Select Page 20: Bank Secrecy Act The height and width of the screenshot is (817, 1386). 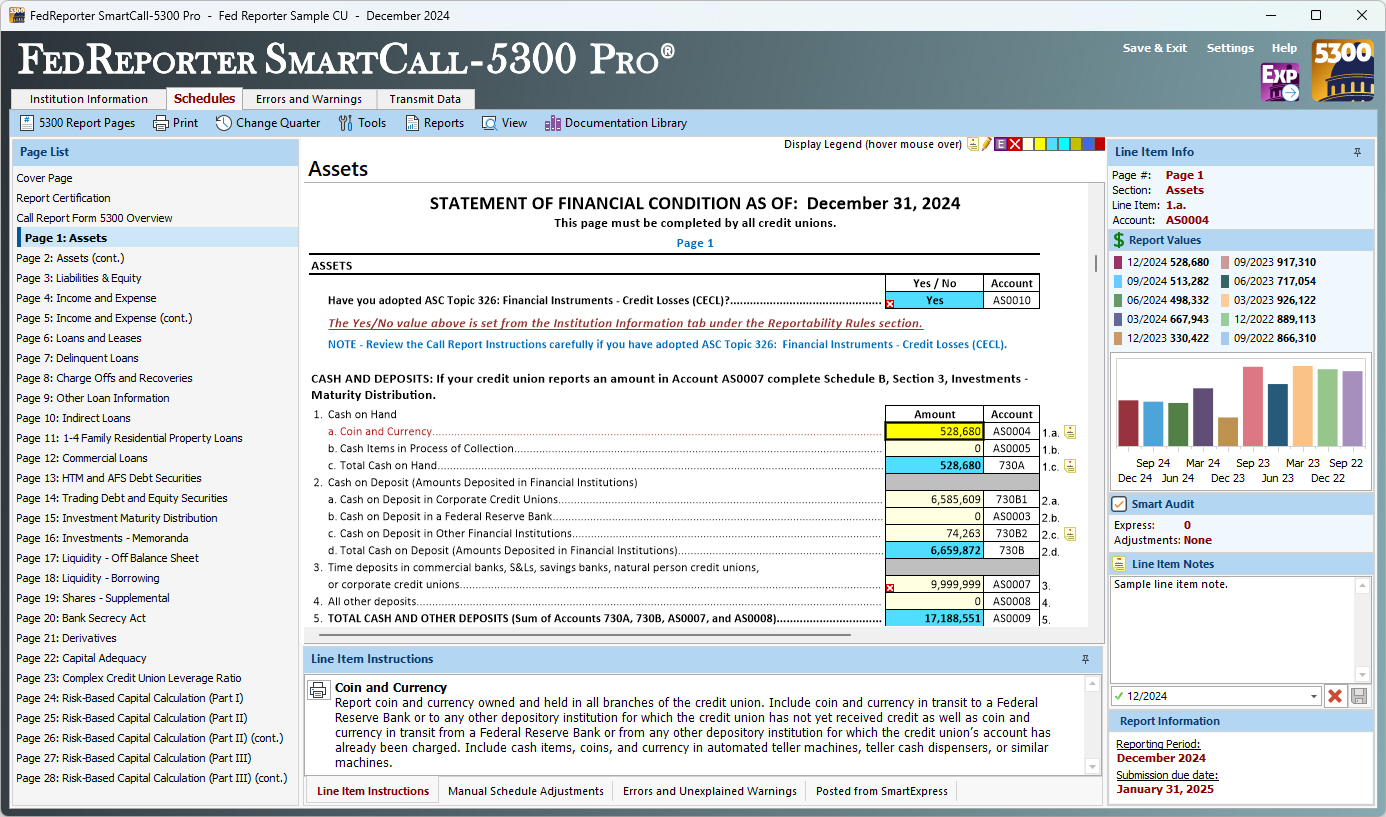pos(81,618)
